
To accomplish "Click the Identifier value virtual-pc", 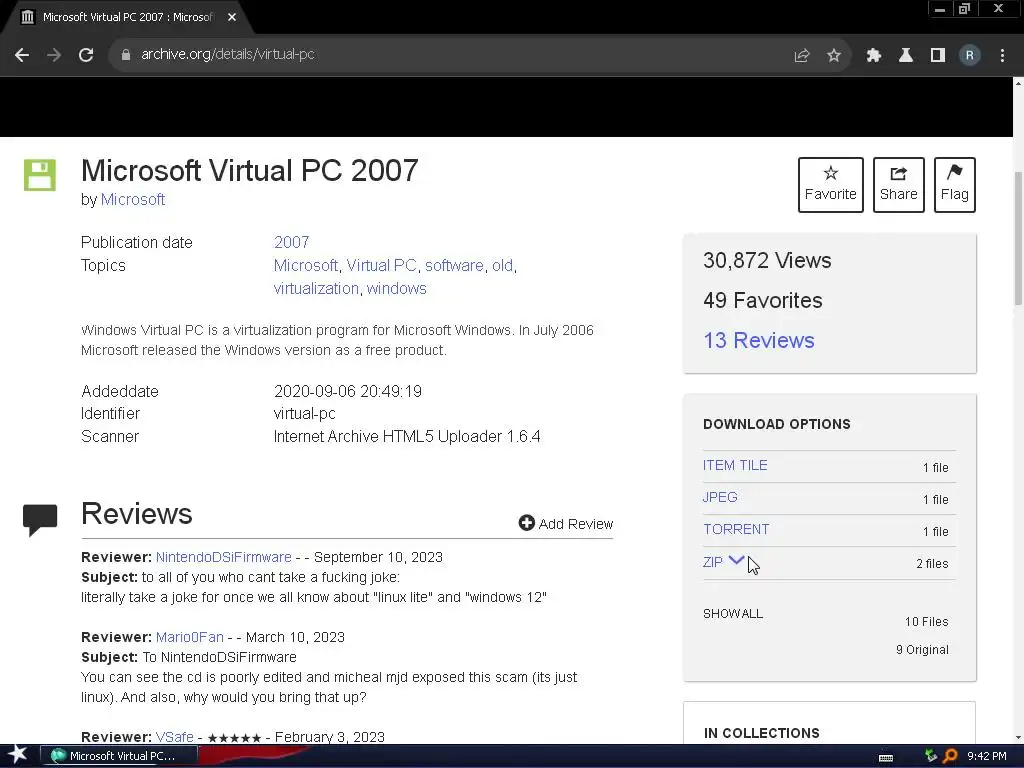I will click(x=304, y=414).
